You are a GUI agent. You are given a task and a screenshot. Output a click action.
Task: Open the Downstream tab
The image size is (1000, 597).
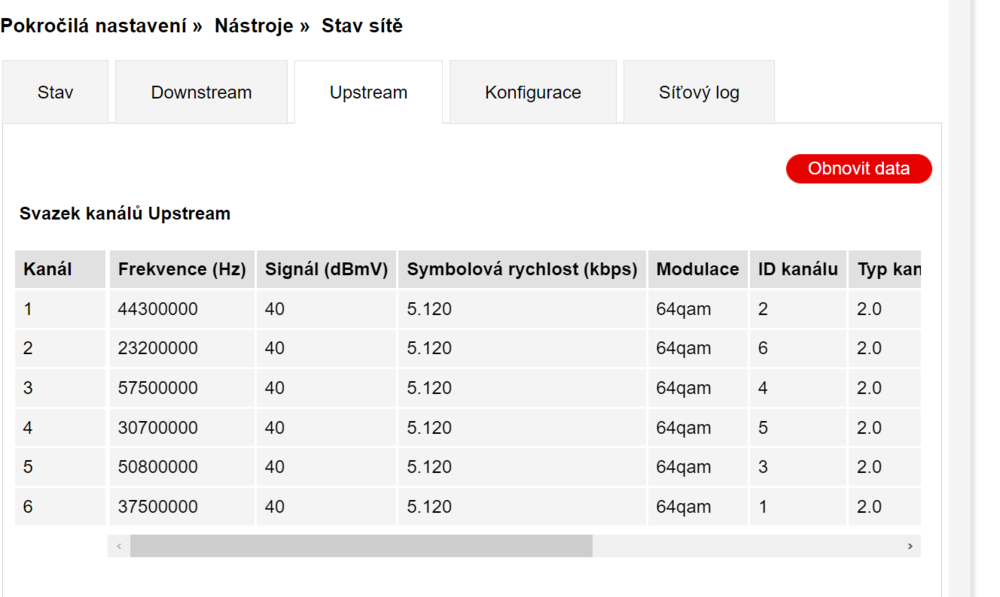click(x=201, y=93)
